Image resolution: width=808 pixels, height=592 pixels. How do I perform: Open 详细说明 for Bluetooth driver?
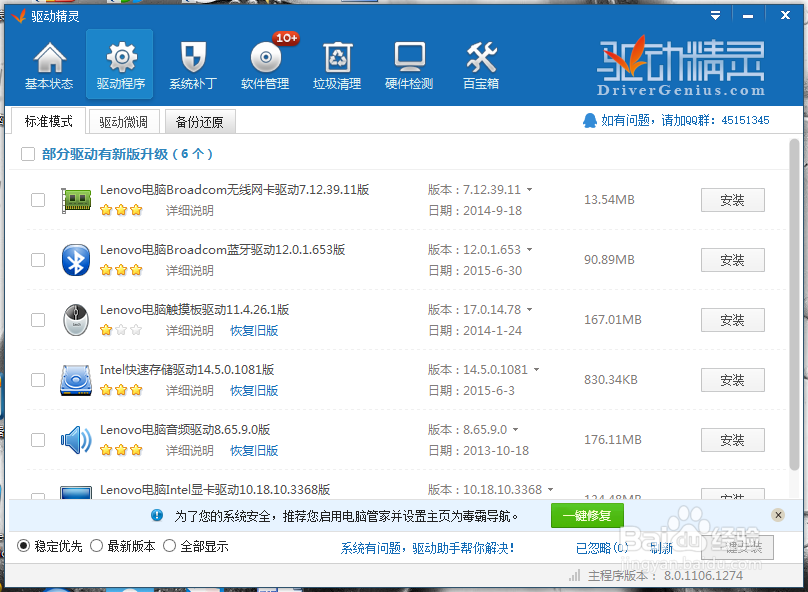(x=190, y=270)
